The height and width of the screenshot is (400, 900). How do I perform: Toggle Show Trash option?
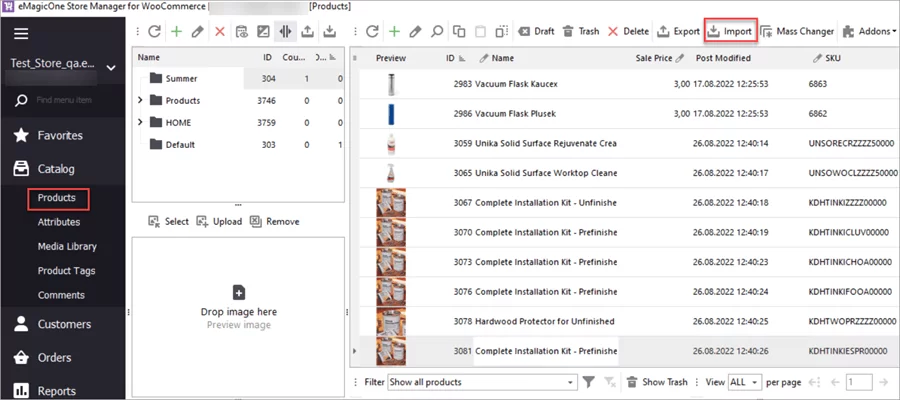[x=656, y=382]
